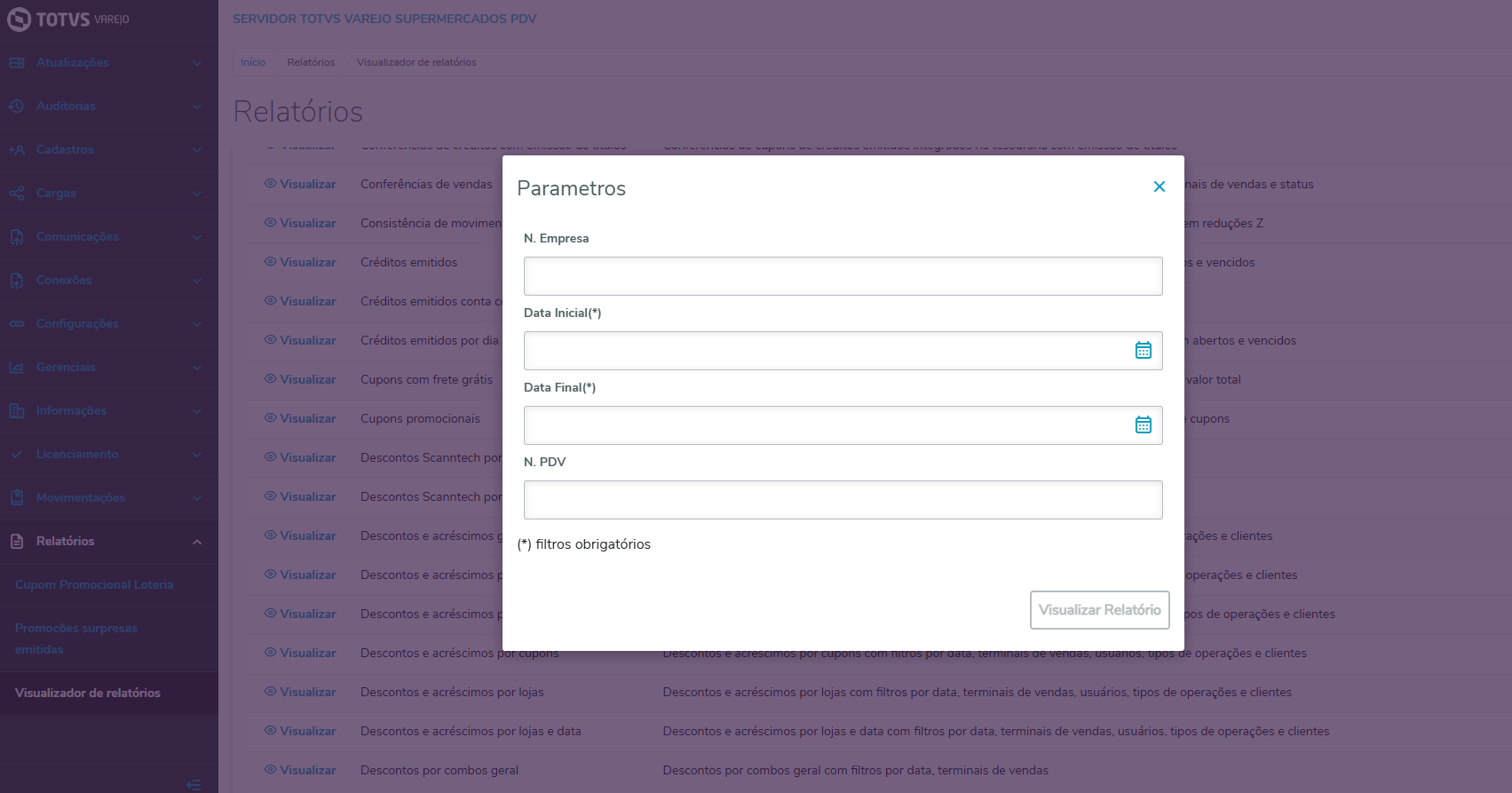Viewport: 1512px width, 793px height.
Task: Click the Cadastros add-user icon
Action: pos(17,150)
